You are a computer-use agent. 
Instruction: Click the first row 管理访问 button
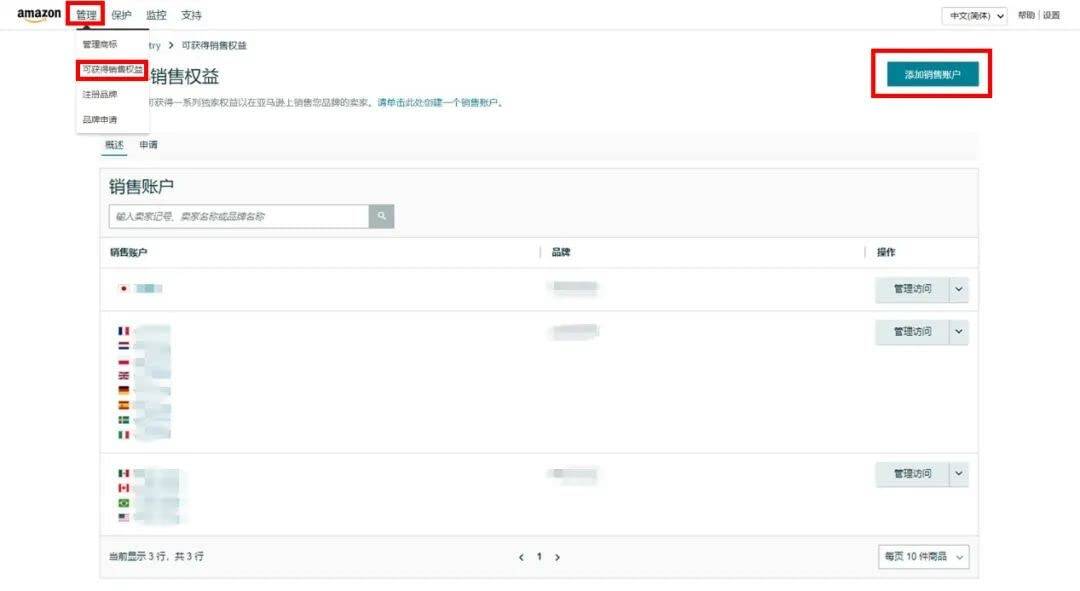click(x=912, y=289)
